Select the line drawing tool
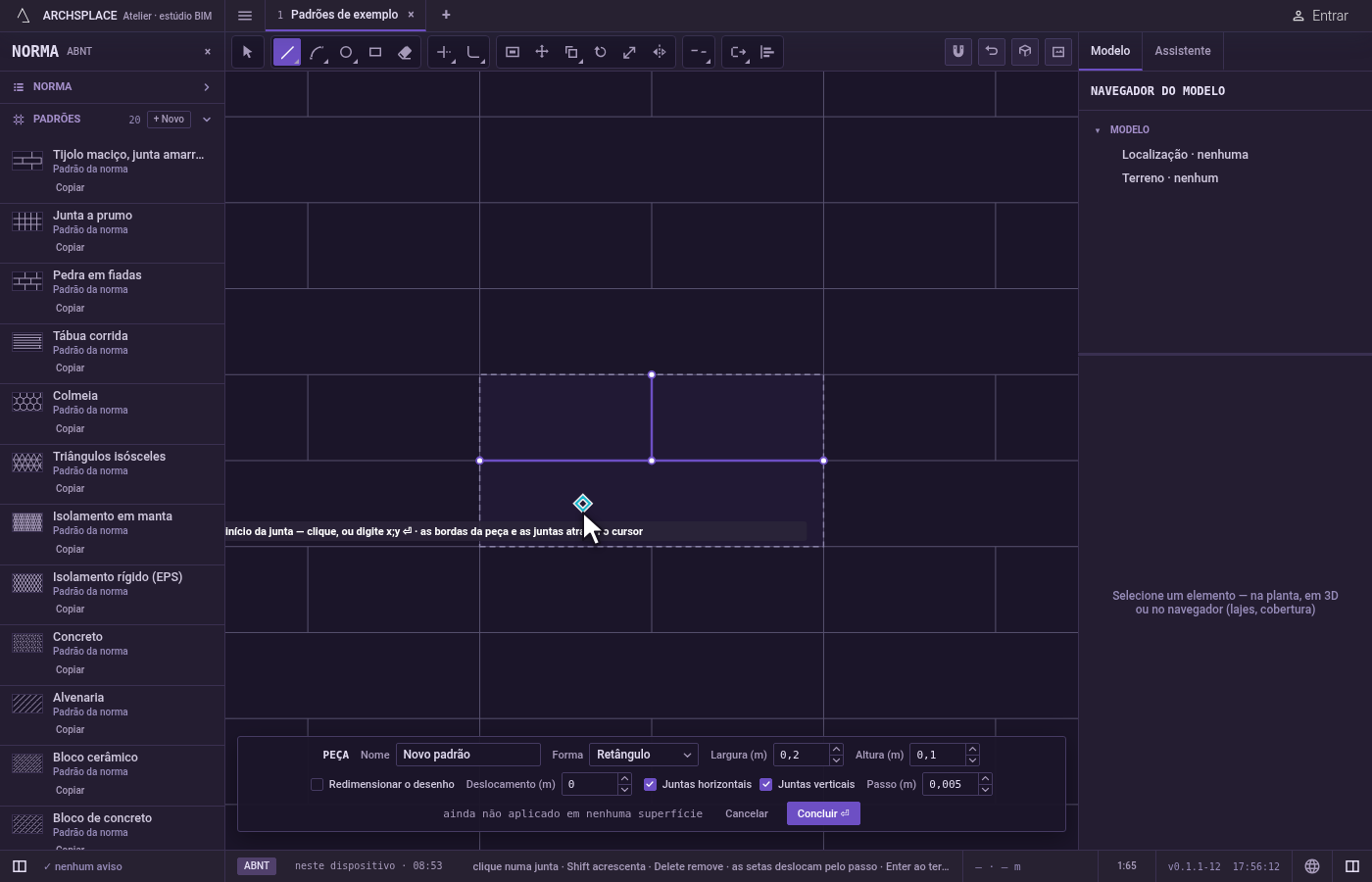Image resolution: width=1372 pixels, height=882 pixels. (x=287, y=52)
